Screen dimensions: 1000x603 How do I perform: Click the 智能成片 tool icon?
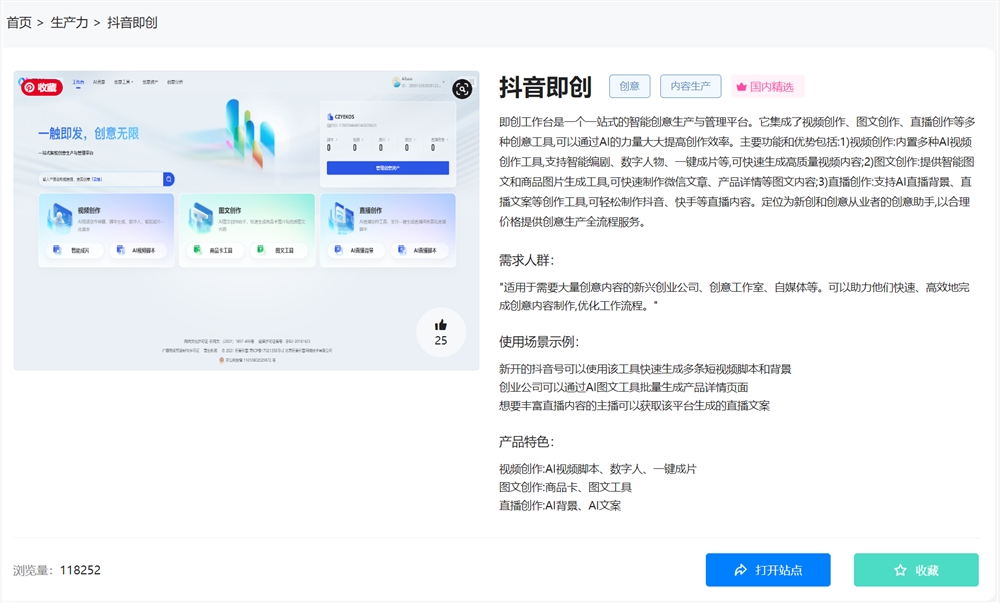(x=56, y=248)
